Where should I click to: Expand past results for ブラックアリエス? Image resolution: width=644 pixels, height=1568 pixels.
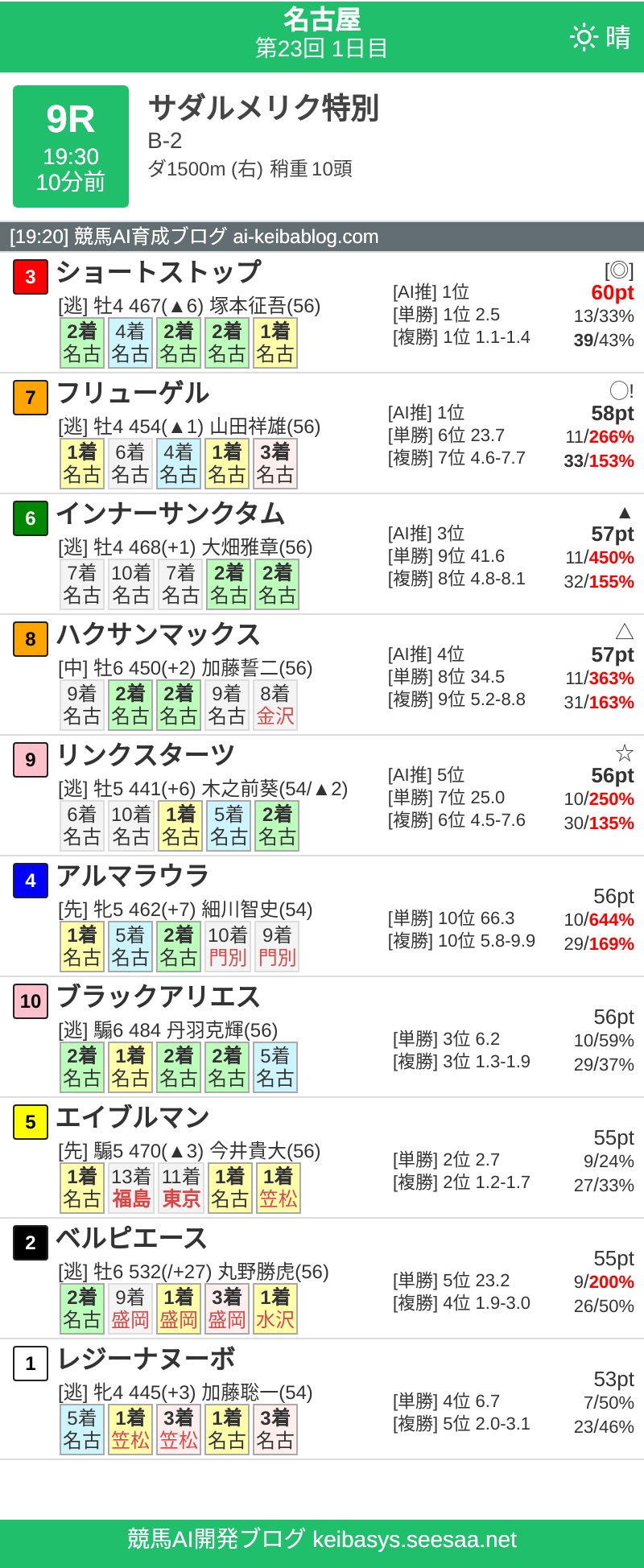click(179, 1067)
